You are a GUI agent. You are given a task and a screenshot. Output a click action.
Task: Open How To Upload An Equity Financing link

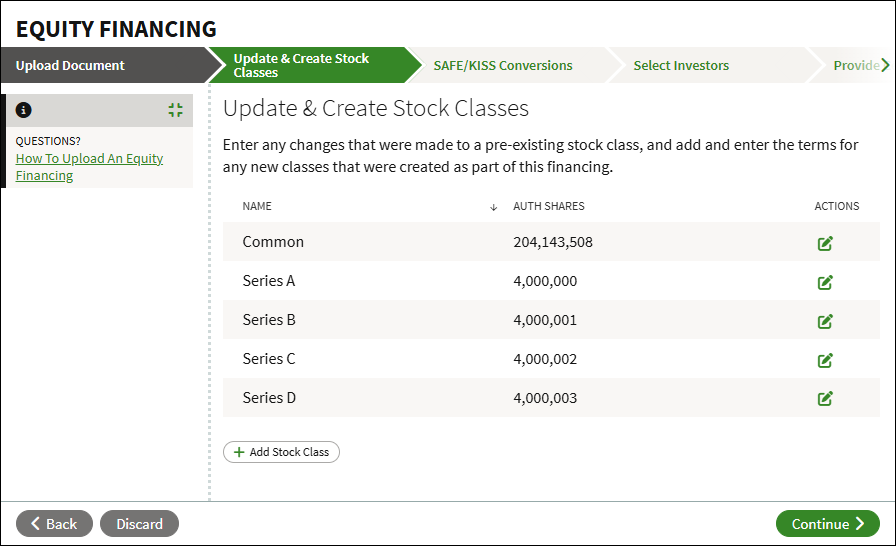point(89,167)
